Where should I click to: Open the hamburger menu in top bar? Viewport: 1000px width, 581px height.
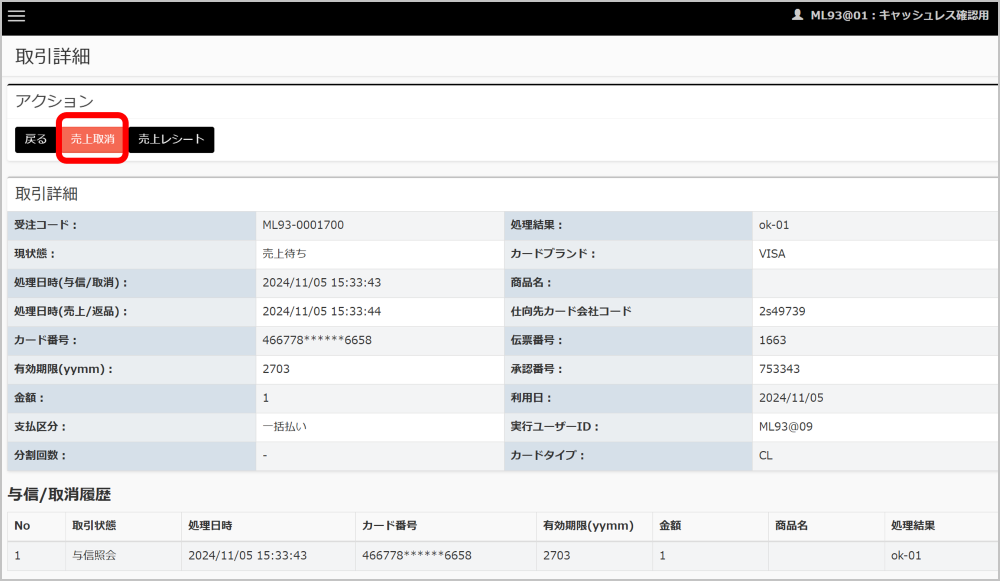[17, 16]
